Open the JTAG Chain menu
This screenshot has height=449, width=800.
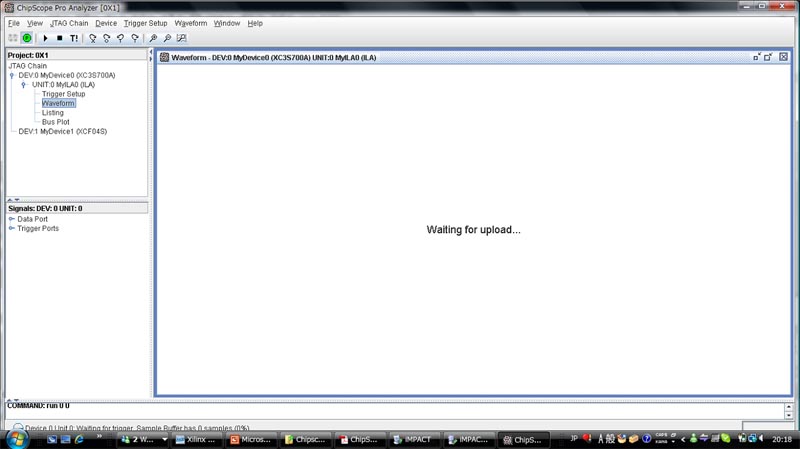coord(69,23)
